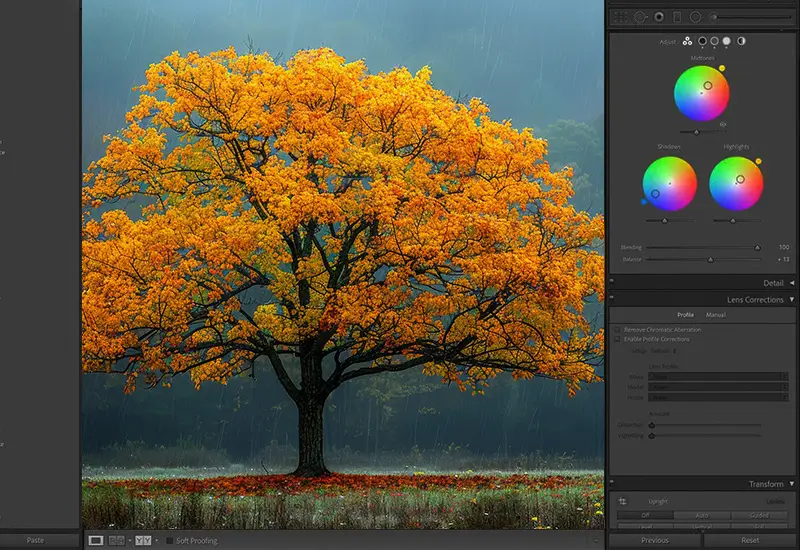Switch Color Grading to Global view
This screenshot has width=800, height=550.
(741, 41)
